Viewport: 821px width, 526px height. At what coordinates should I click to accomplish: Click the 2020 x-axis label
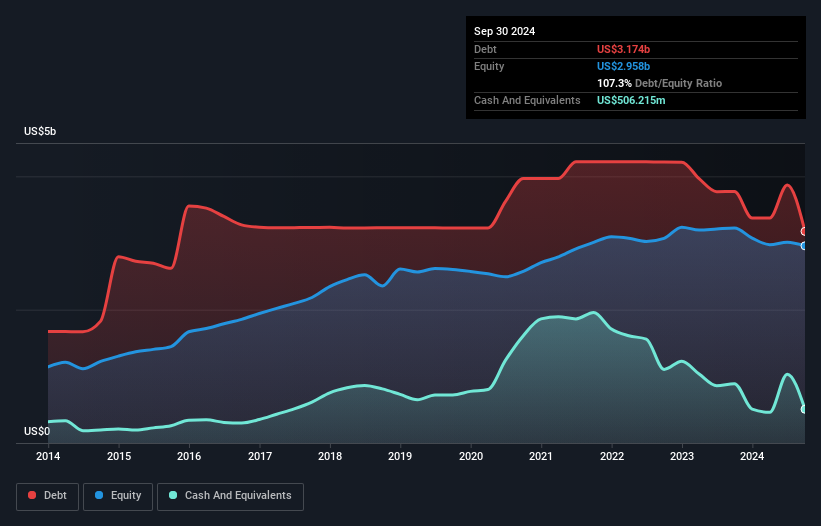(x=471, y=456)
